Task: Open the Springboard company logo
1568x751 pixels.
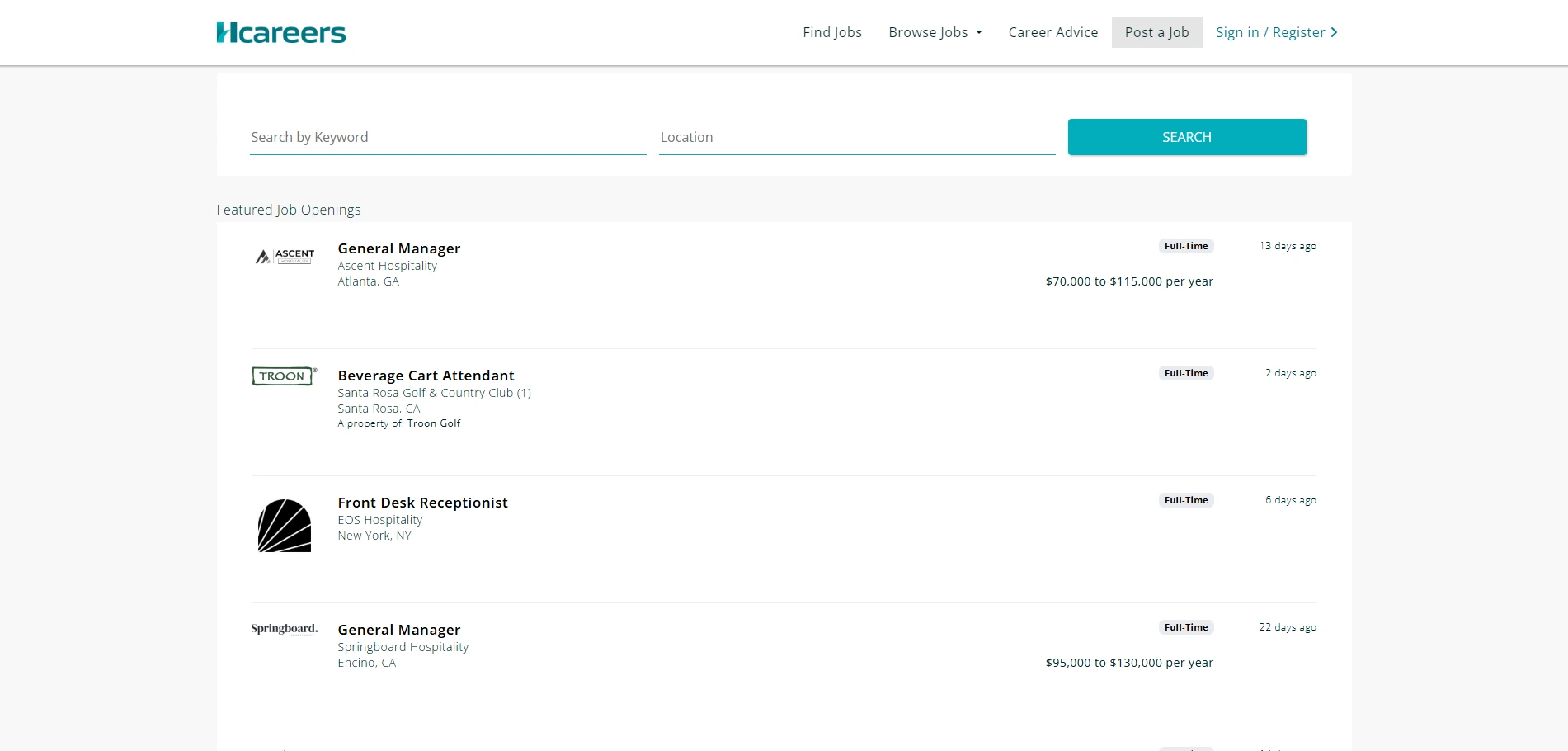Action: click(x=285, y=629)
